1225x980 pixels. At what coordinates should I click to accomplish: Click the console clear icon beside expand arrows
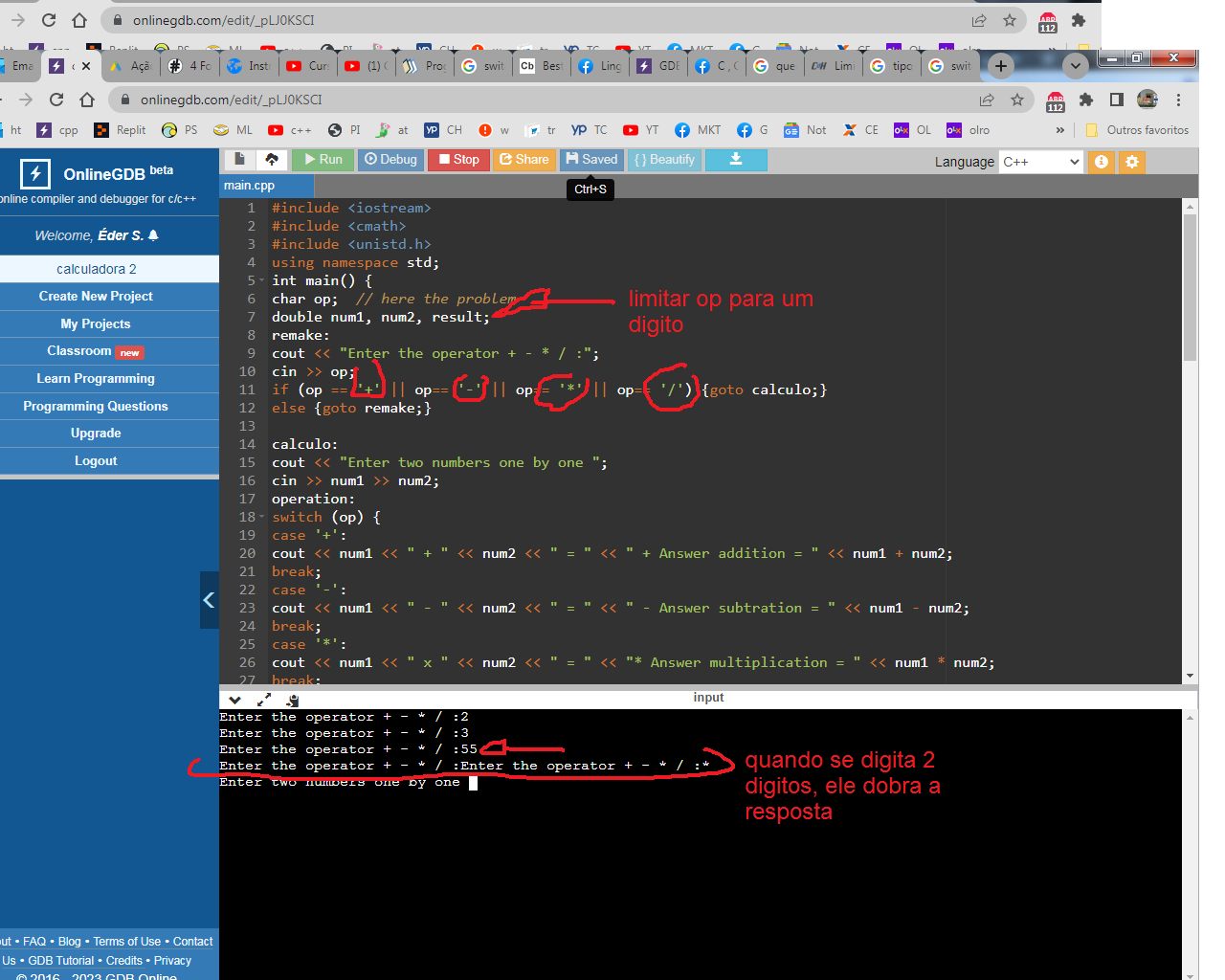point(292,700)
